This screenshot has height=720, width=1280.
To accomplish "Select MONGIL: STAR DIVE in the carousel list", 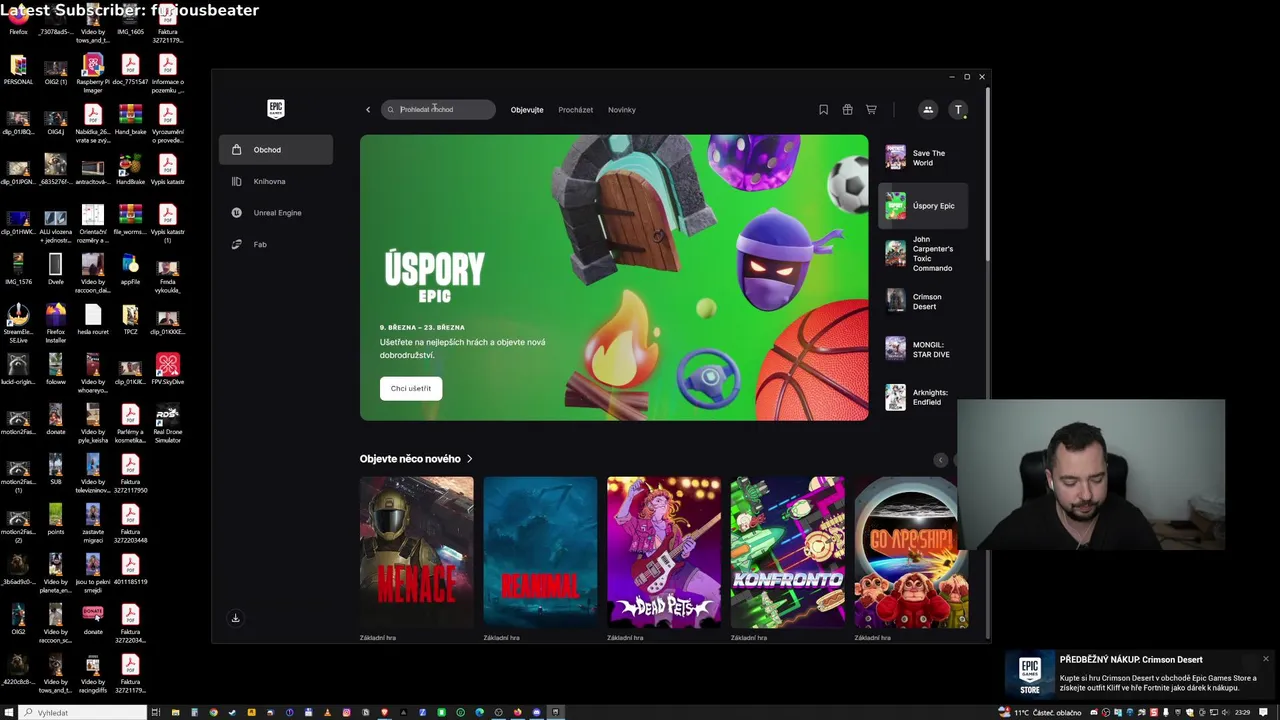I will pos(923,349).
